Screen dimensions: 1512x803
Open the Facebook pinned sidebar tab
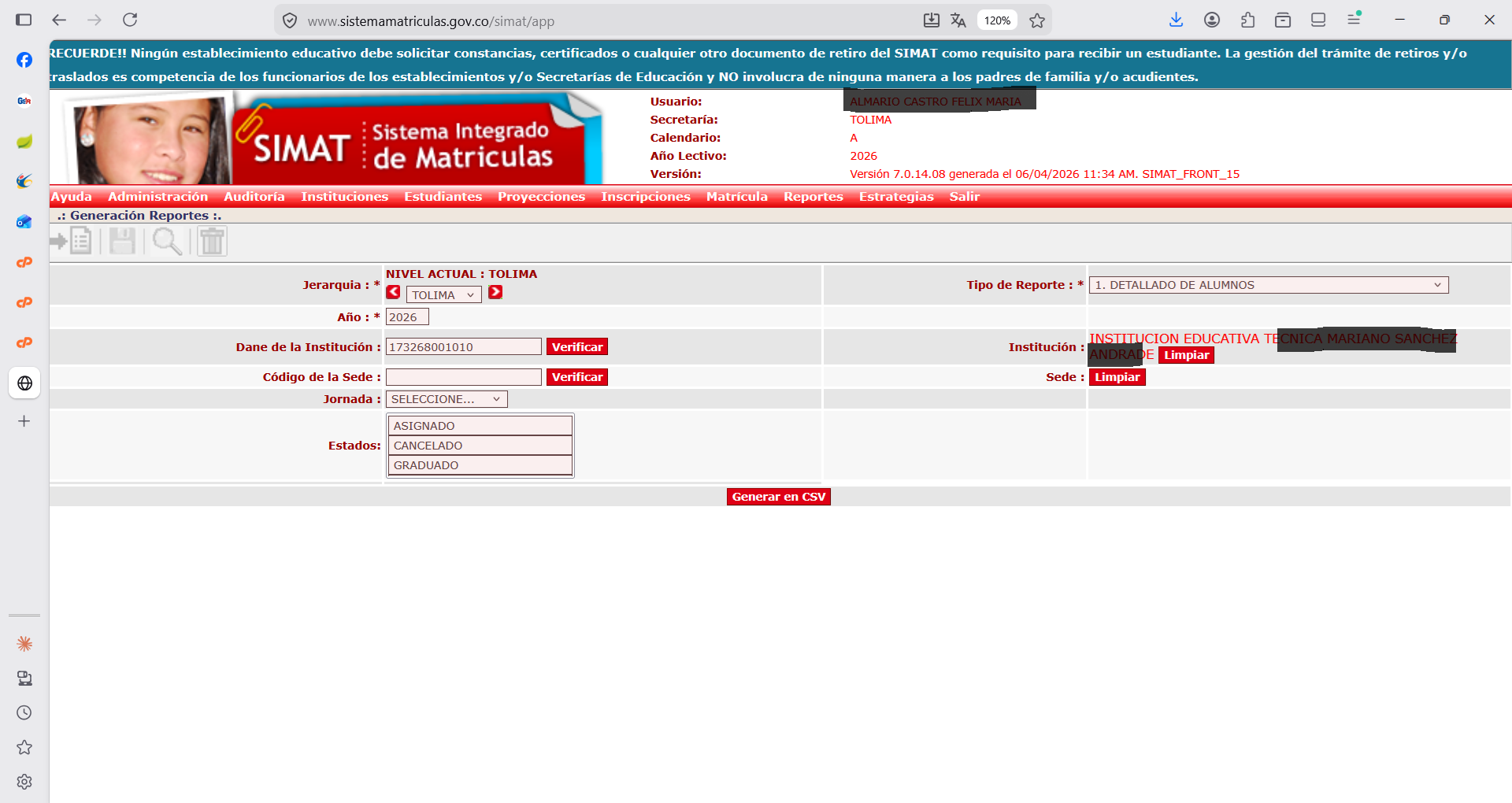[x=24, y=60]
